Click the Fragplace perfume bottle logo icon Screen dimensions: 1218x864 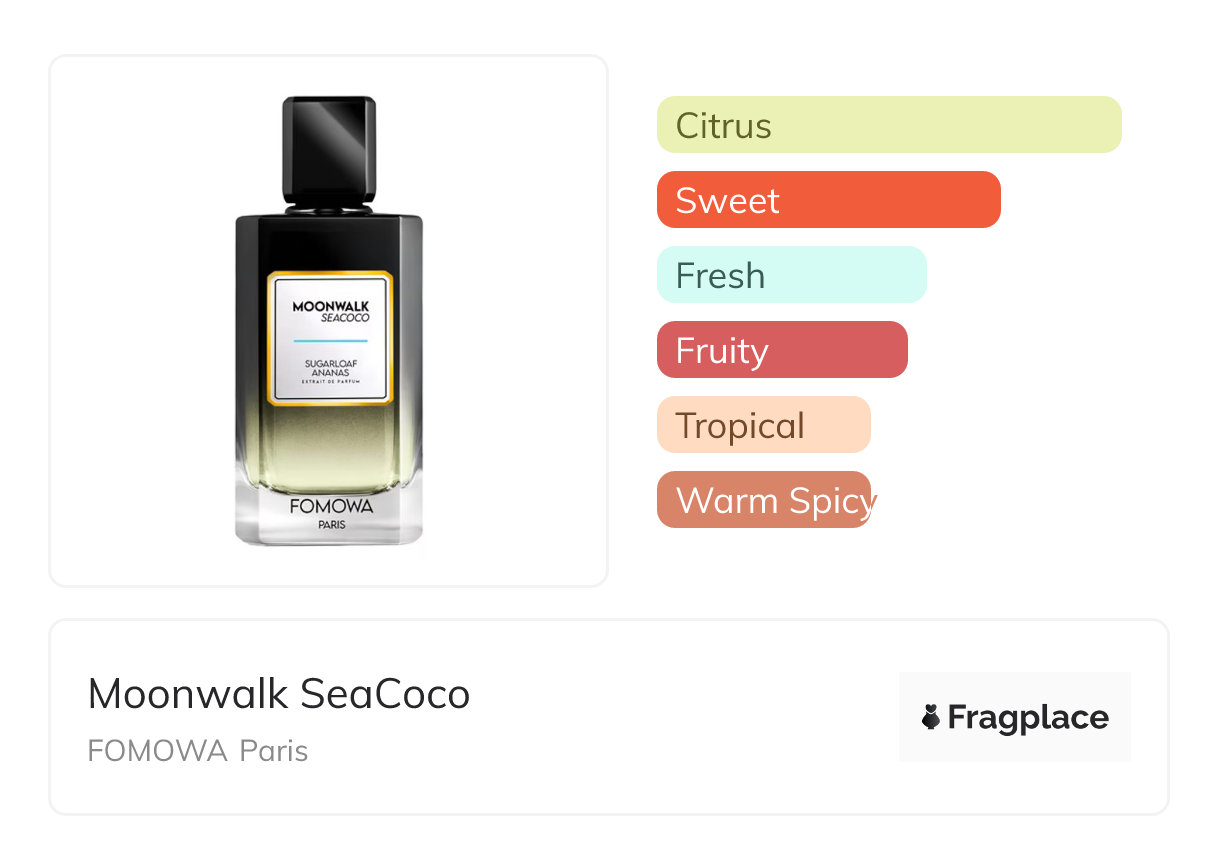tap(931, 717)
